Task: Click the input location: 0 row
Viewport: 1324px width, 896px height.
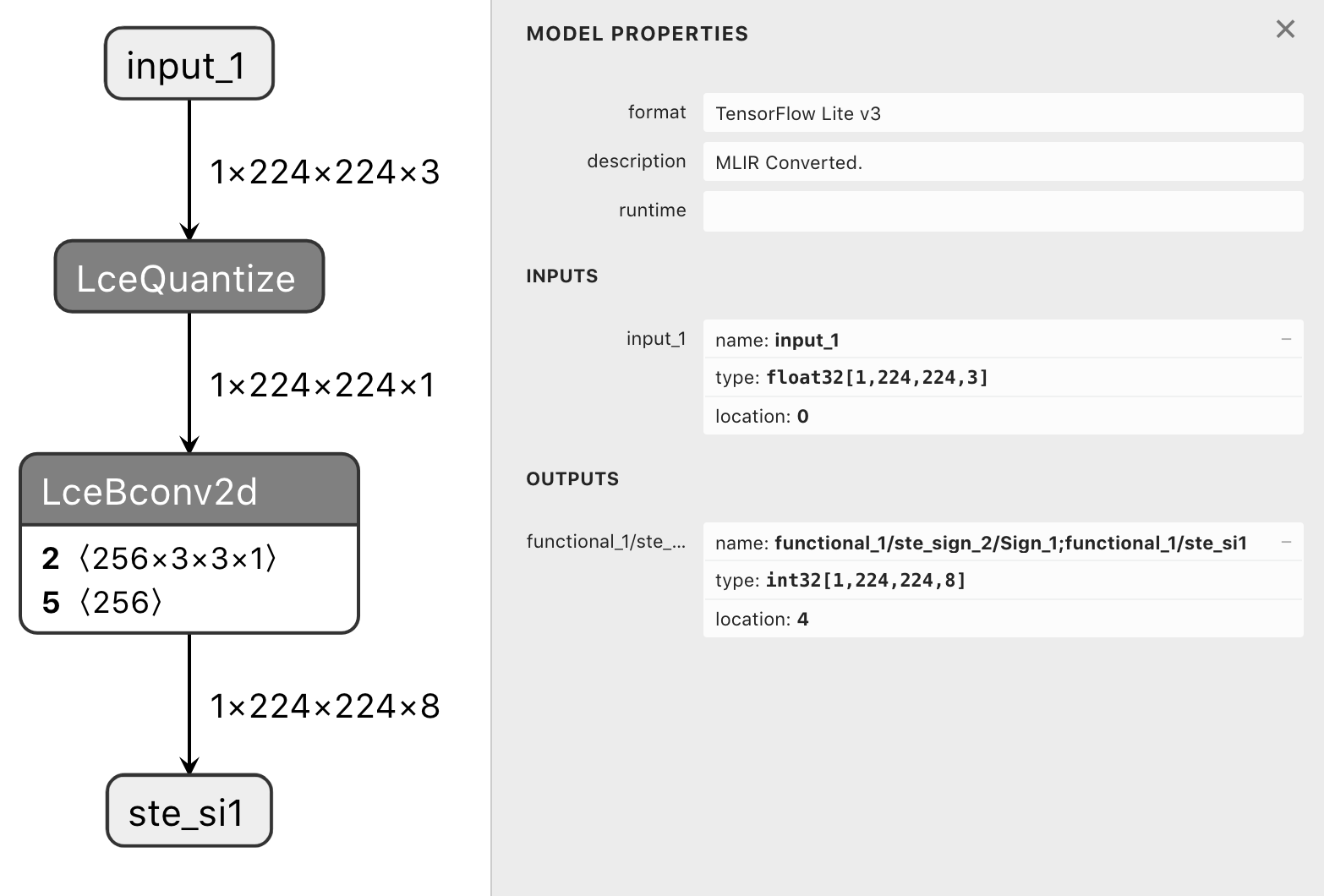Action: pyautogui.click(x=1003, y=416)
